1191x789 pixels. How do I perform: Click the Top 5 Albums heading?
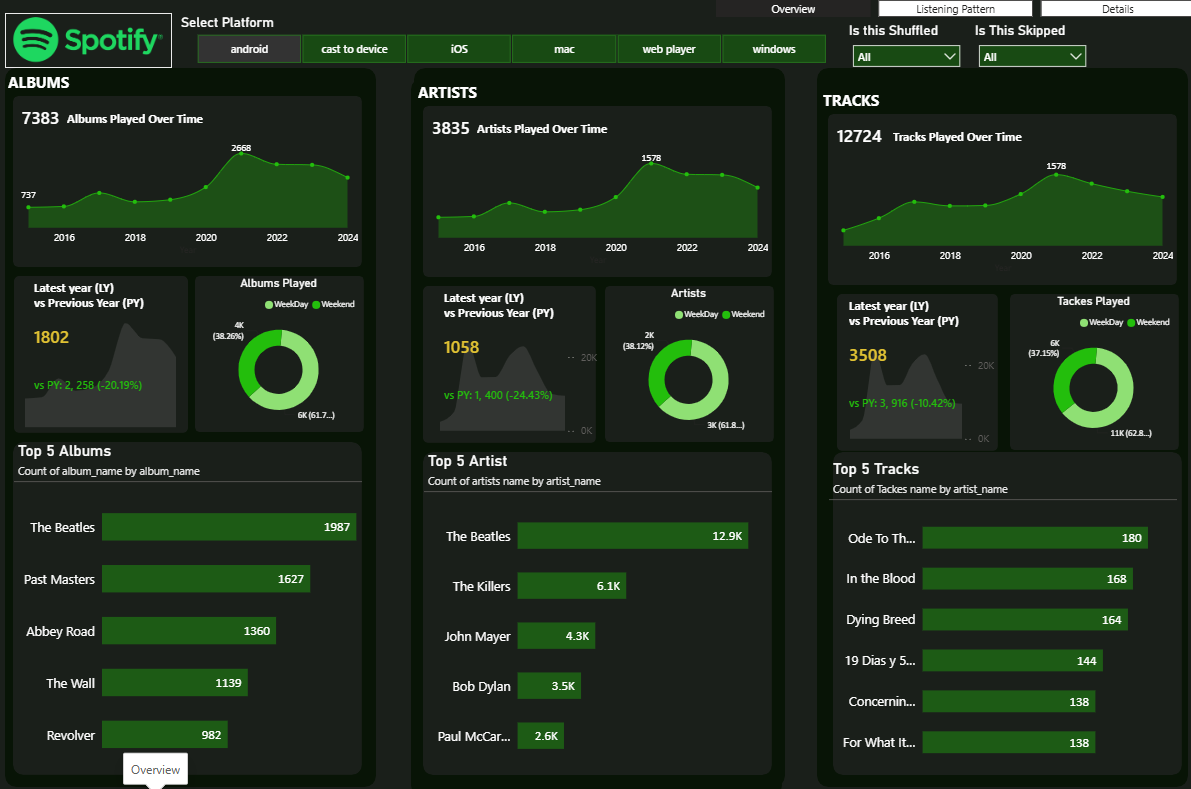[65, 451]
